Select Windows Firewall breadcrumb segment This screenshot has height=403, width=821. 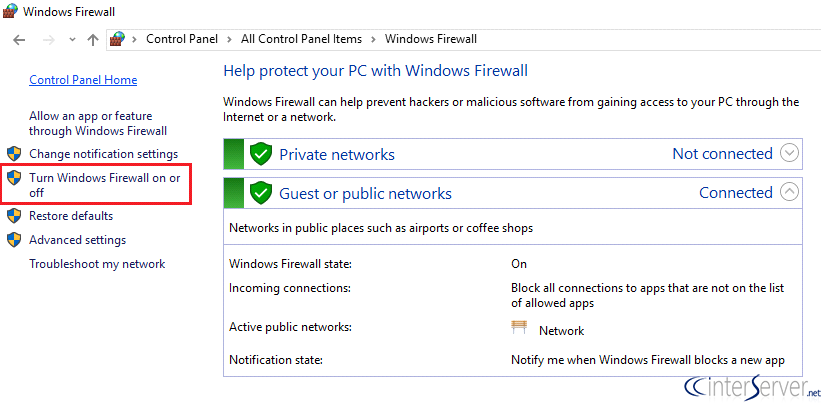click(430, 39)
